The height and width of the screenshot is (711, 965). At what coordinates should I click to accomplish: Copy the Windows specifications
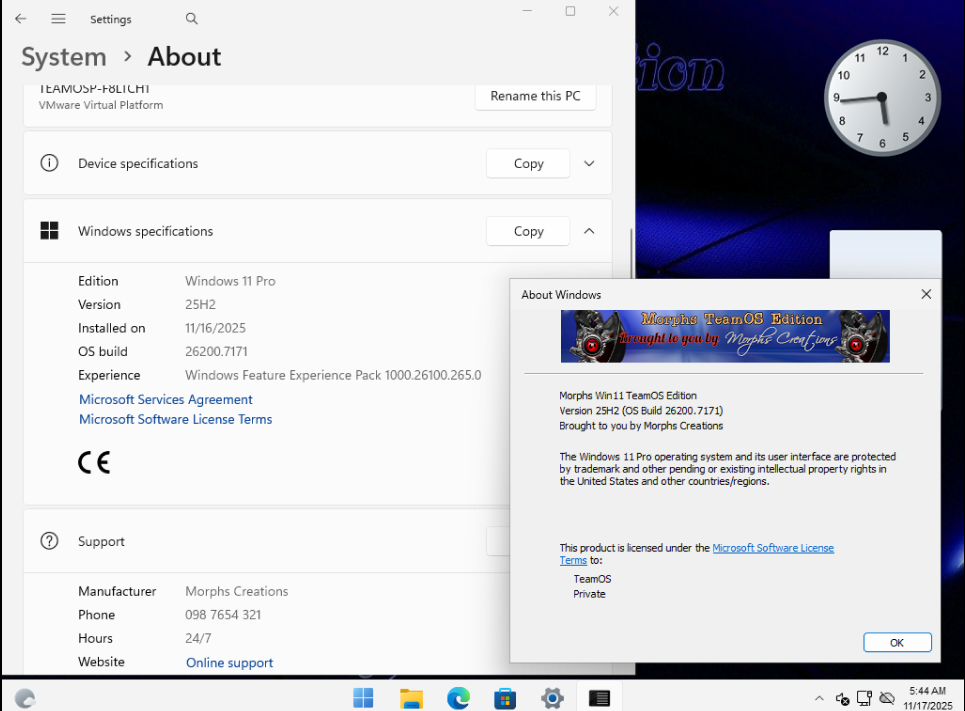[x=528, y=231]
